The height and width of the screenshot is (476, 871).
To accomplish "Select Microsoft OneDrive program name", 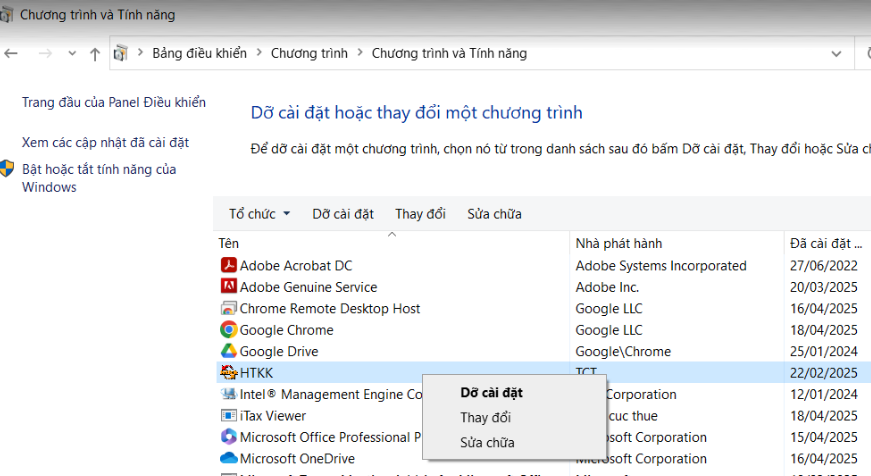I will pyautogui.click(x=297, y=459).
